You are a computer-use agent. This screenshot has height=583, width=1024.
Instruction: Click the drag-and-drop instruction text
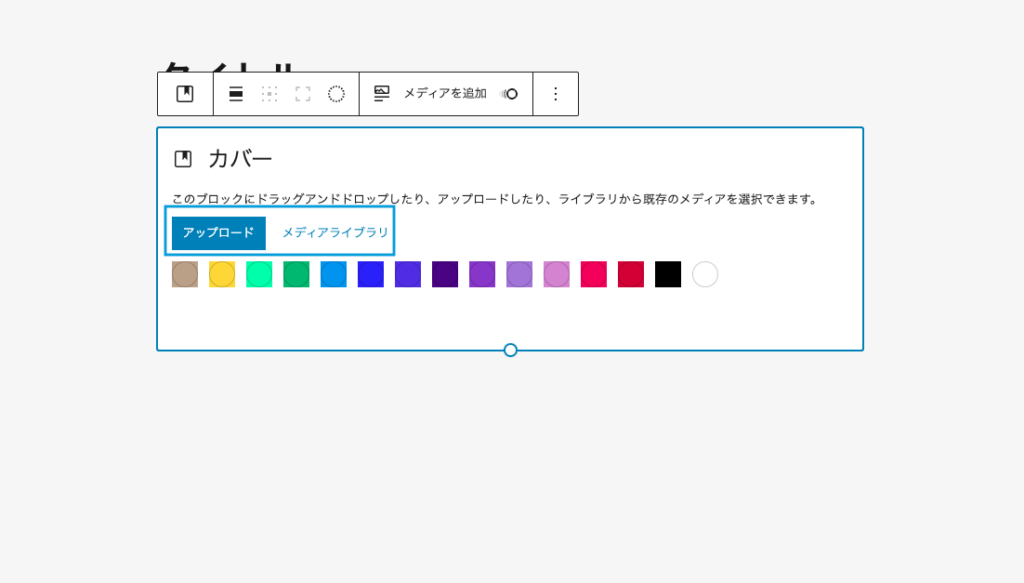(494, 199)
